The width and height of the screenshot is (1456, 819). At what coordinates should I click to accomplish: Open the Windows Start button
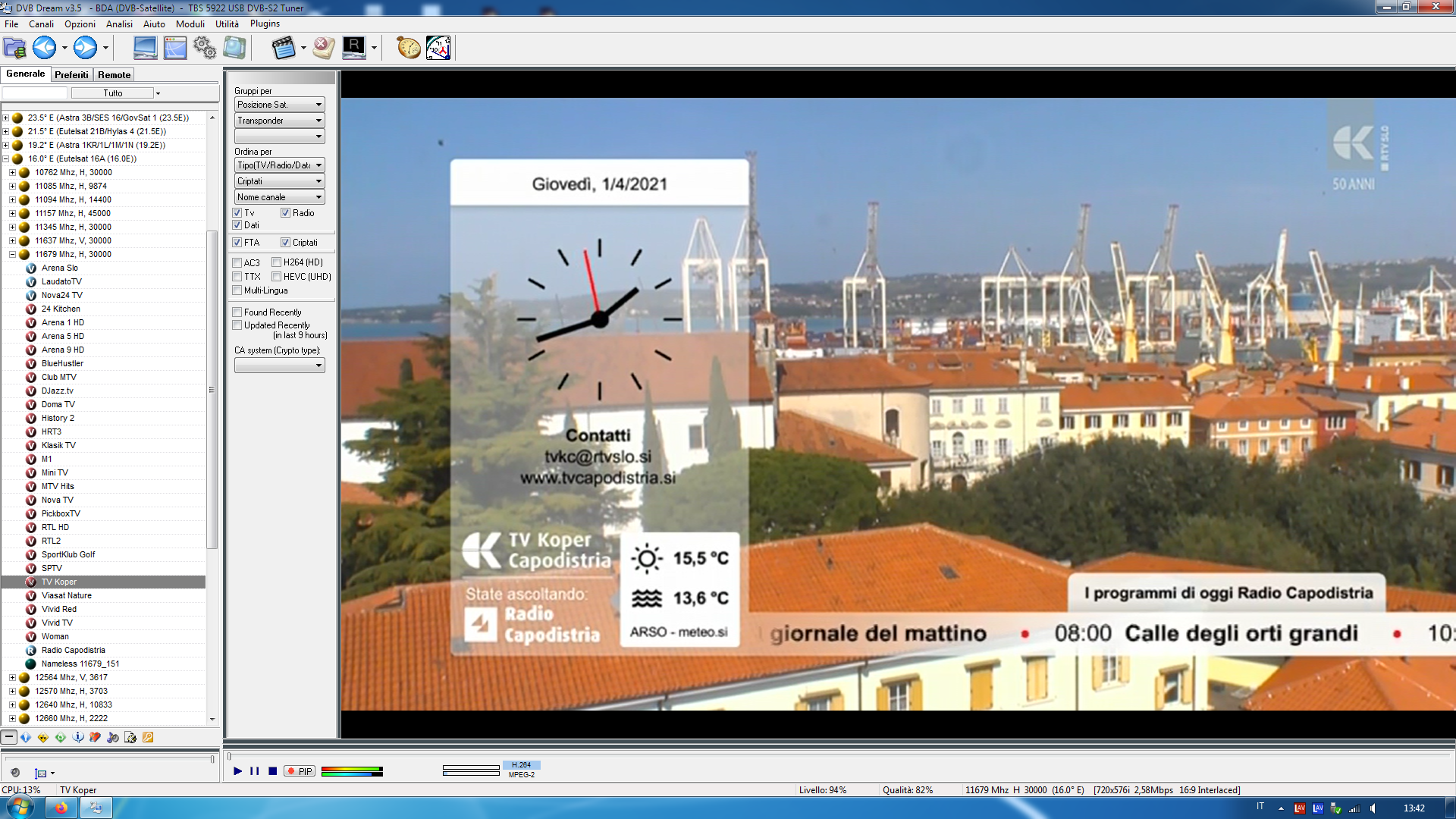(20, 808)
